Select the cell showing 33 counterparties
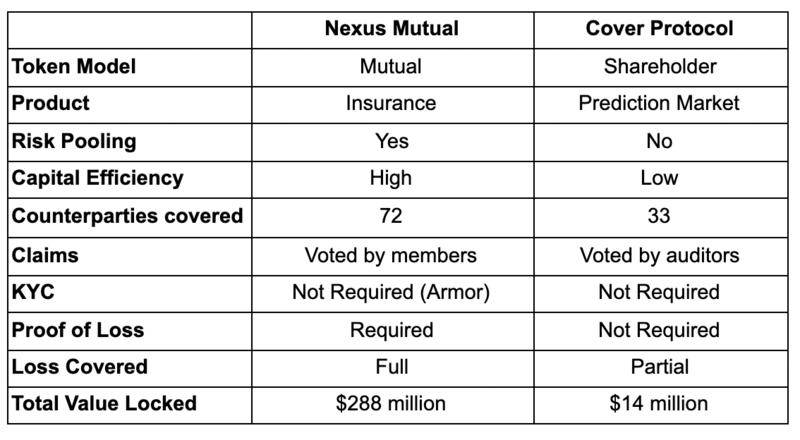Screen dimensions: 800x440 [x=659, y=216]
